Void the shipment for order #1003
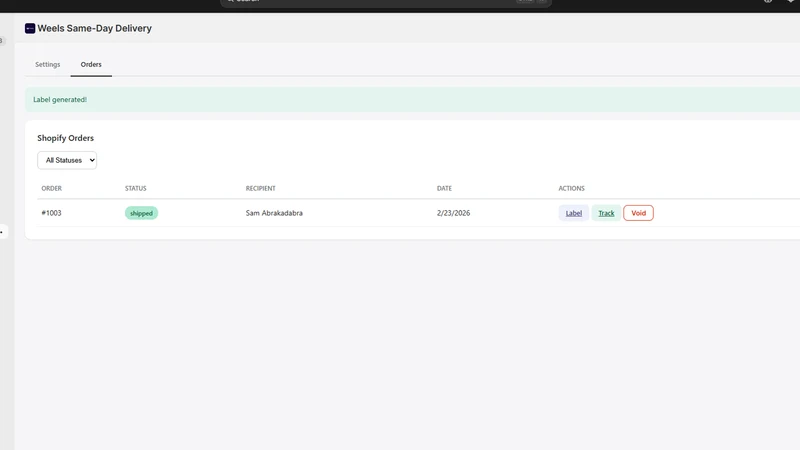This screenshot has width=800, height=450. click(638, 213)
